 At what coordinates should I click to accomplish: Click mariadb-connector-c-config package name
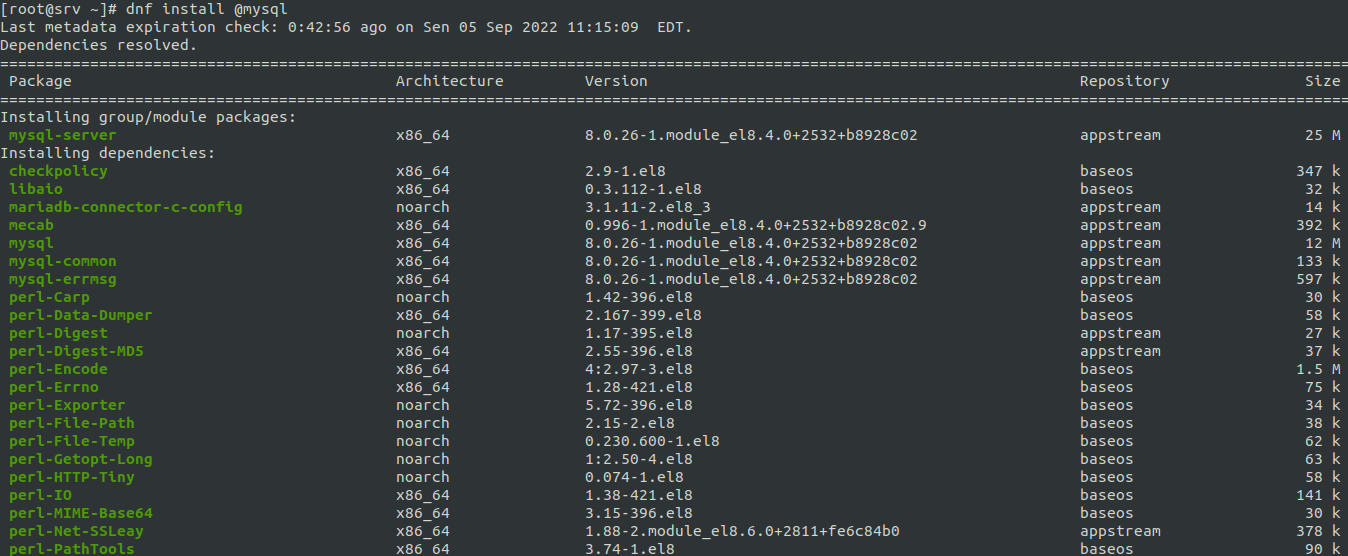click(125, 207)
